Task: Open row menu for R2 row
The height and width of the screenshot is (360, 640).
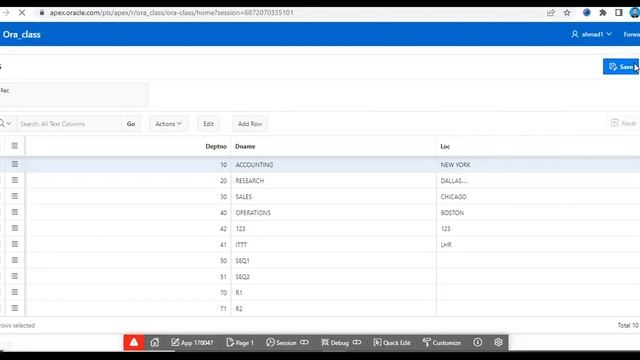Action: pyautogui.click(x=15, y=308)
